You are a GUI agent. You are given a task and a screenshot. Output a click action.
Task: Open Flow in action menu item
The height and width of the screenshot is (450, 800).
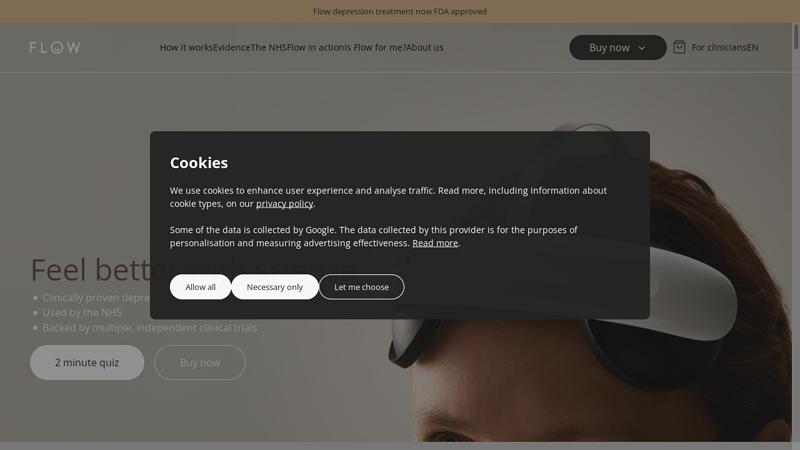[315, 47]
